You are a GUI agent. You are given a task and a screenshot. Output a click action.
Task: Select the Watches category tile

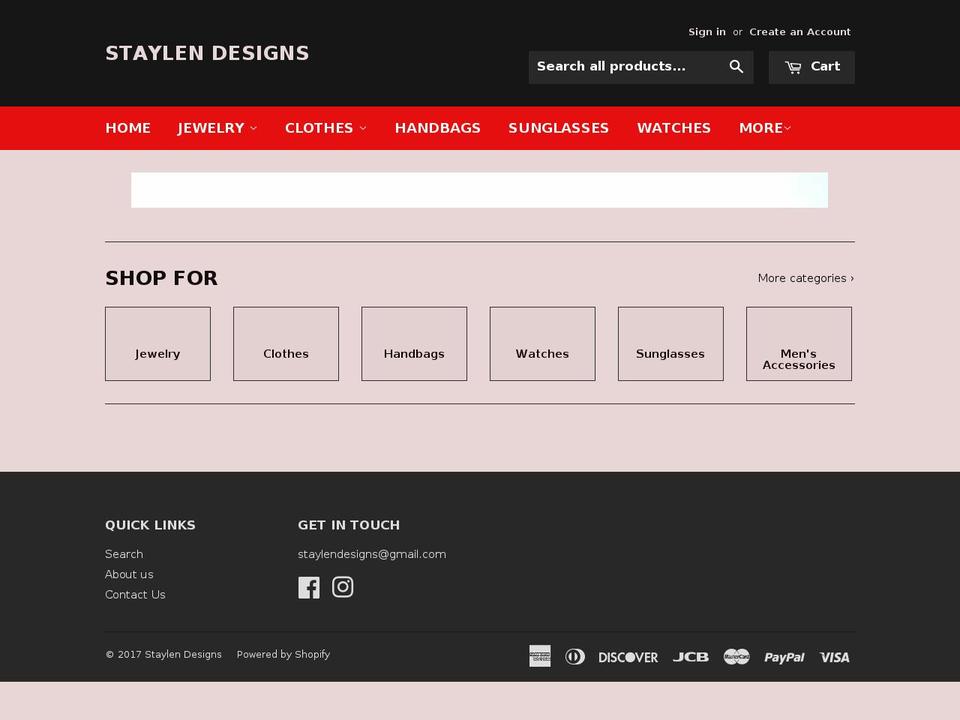[542, 343]
